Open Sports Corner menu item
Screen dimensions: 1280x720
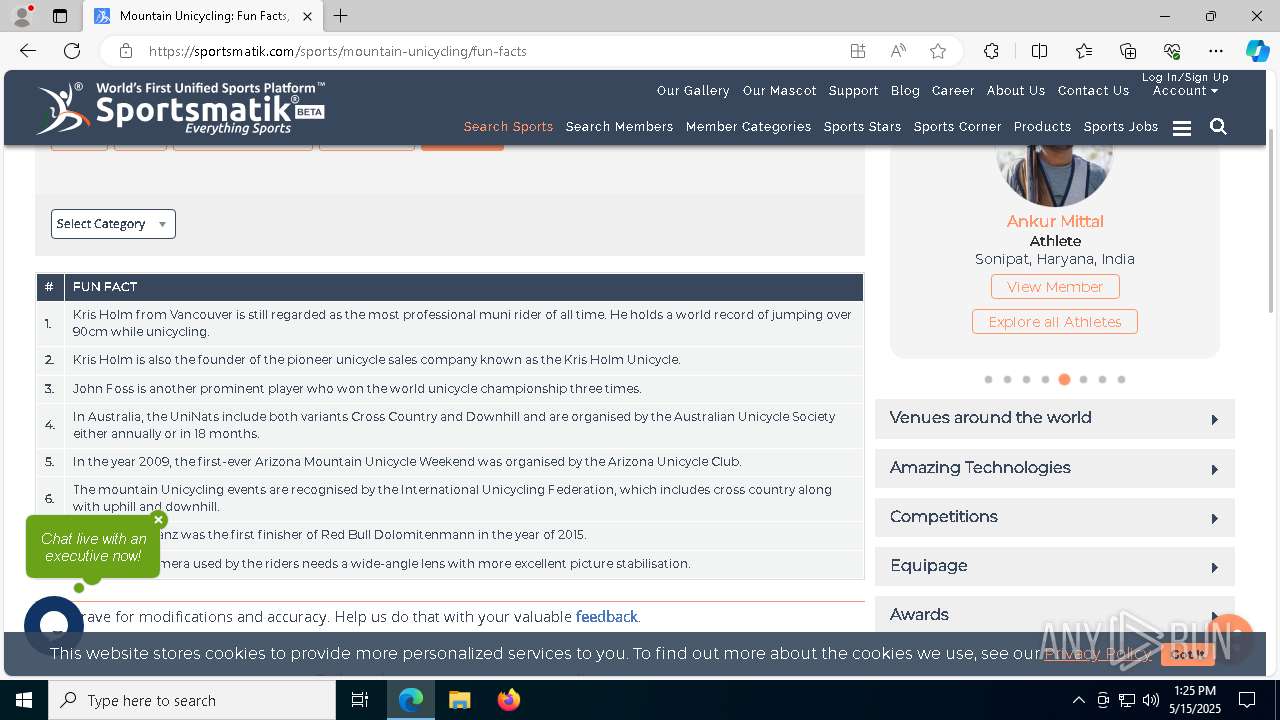pos(957,127)
